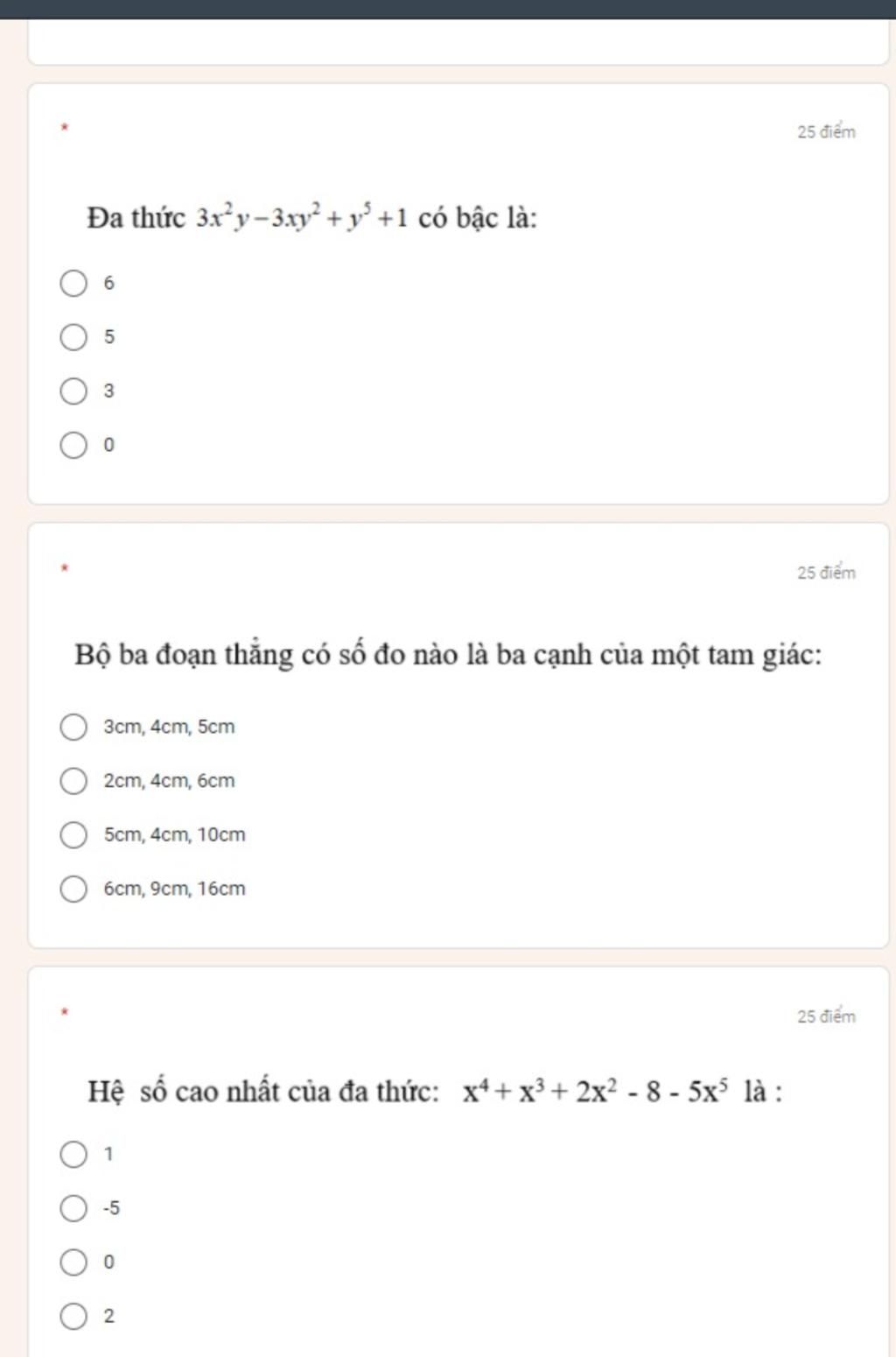Viewport: 896px width, 1357px height.
Task: Select the 2cm, 4cm, 6cm option
Action: (x=73, y=781)
